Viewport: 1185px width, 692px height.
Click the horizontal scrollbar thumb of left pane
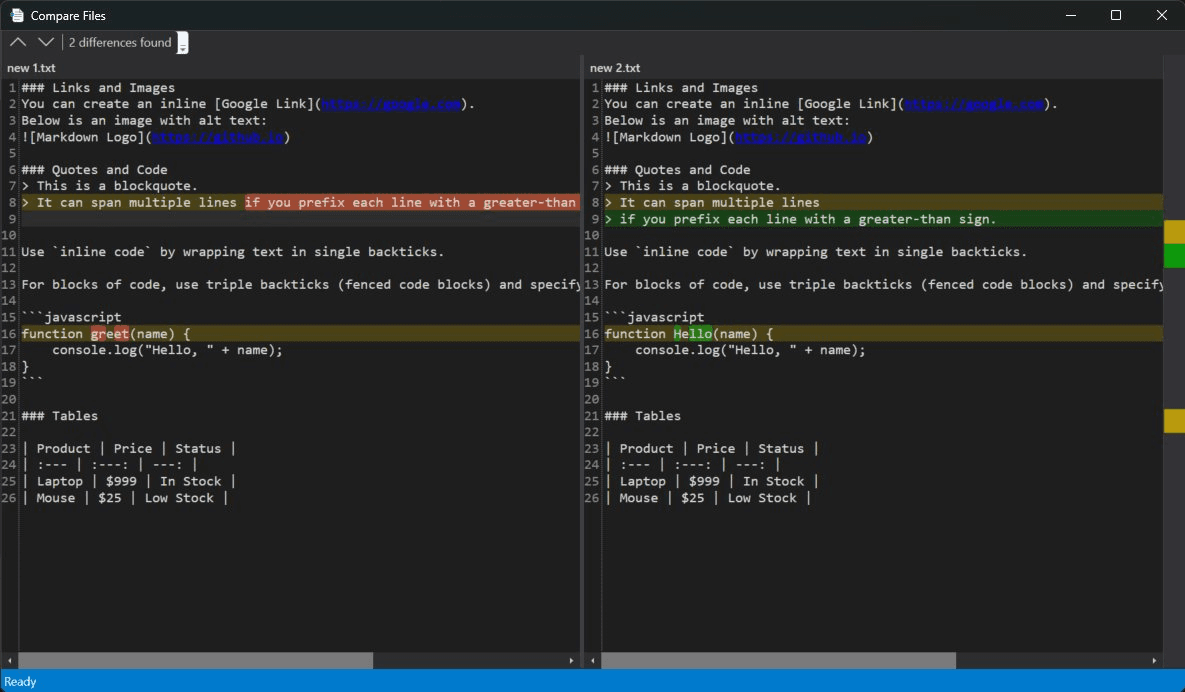pos(196,660)
